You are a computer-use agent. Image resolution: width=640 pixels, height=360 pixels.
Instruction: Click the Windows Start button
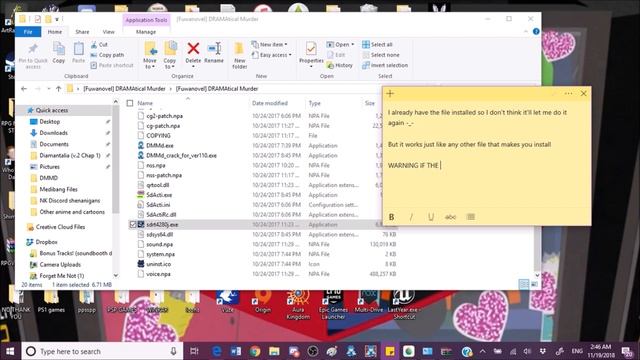point(10,351)
